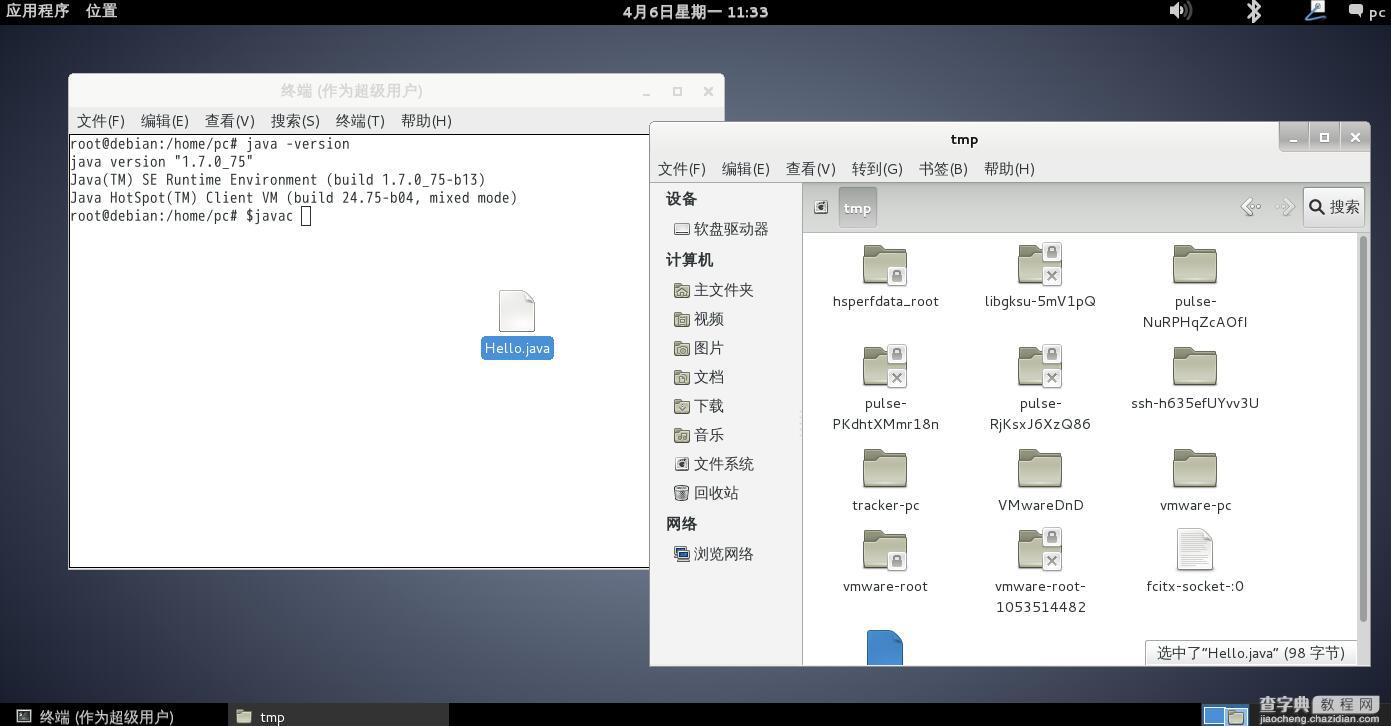
Task: Click the volume speaker icon in top panel
Action: [1180, 11]
